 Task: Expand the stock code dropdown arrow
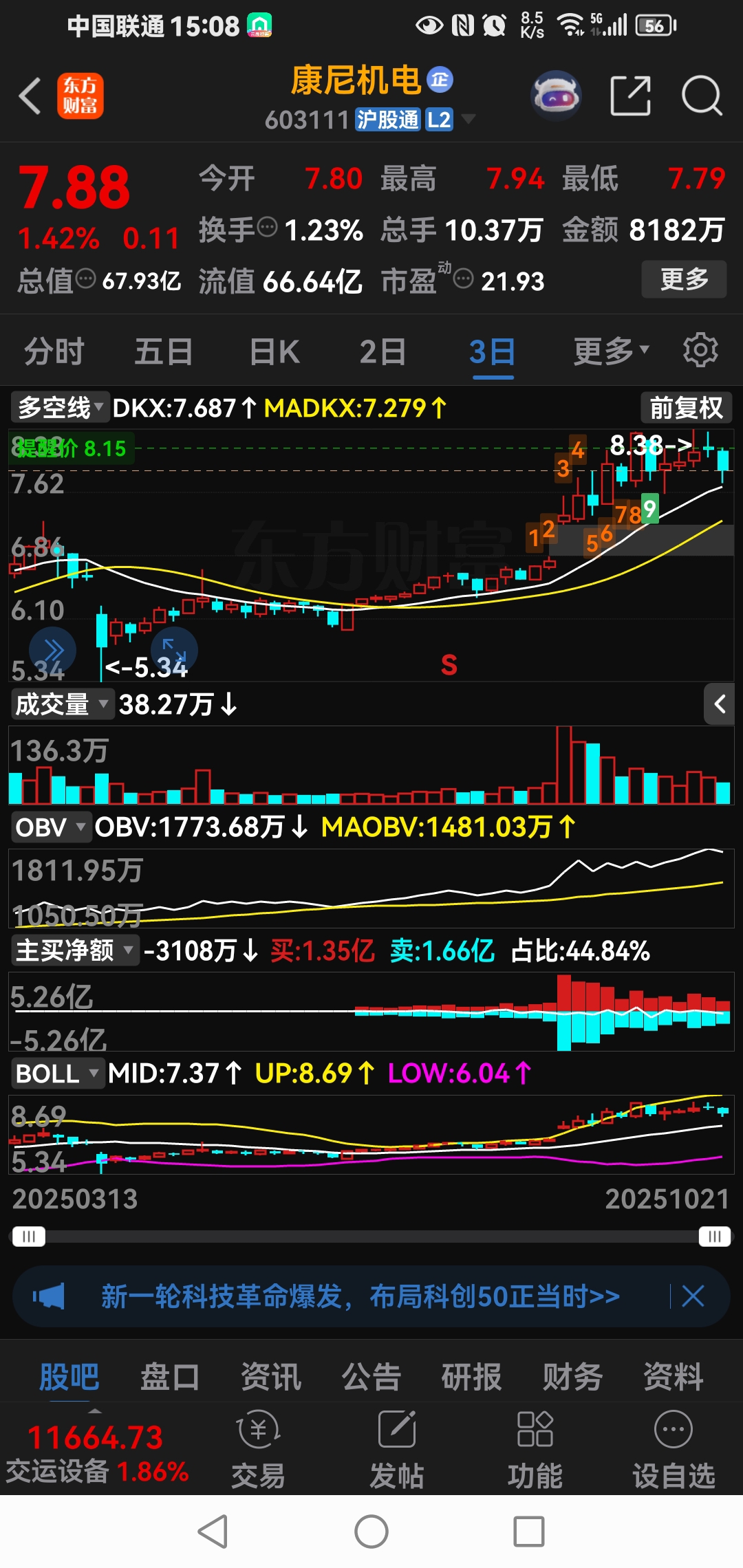[x=469, y=119]
